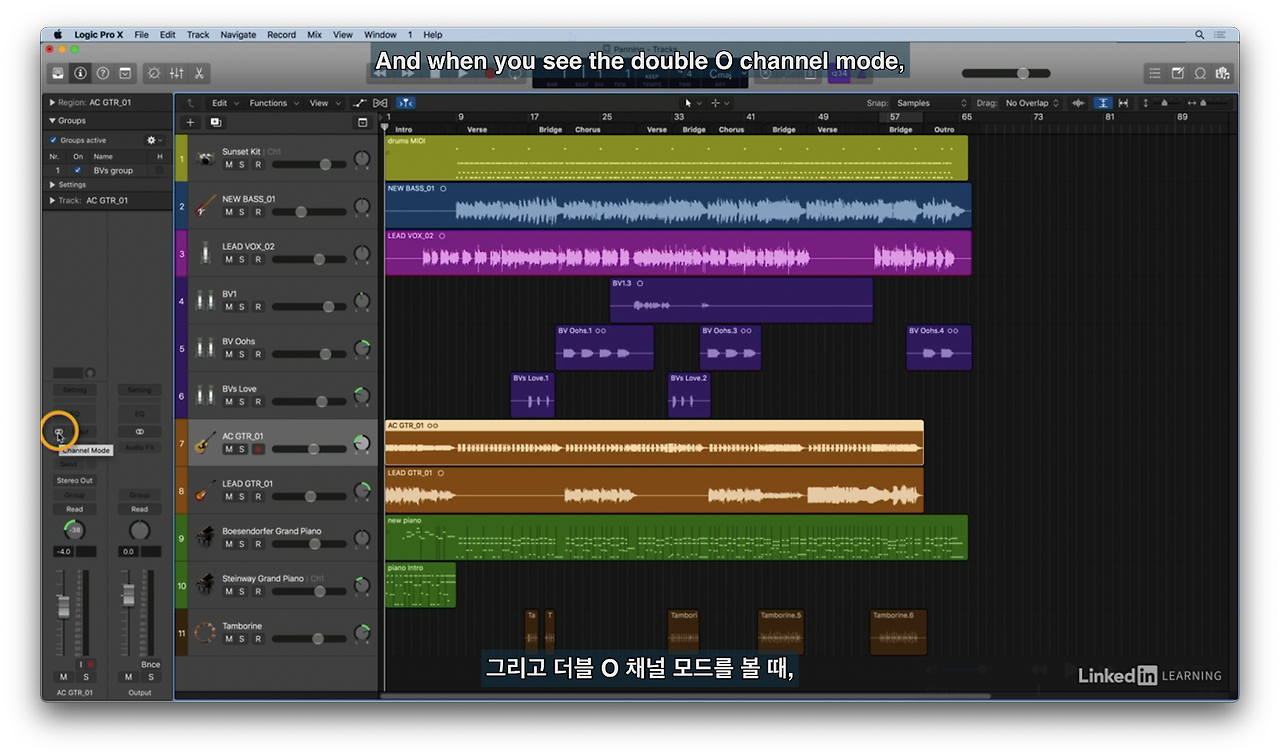Toggle global tracks button in track header

[362, 122]
